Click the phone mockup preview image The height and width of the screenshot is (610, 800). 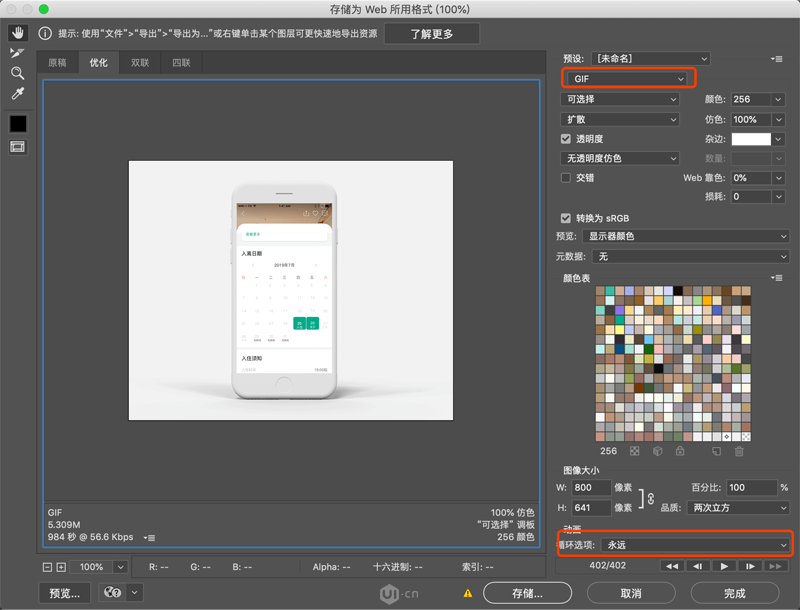point(290,290)
